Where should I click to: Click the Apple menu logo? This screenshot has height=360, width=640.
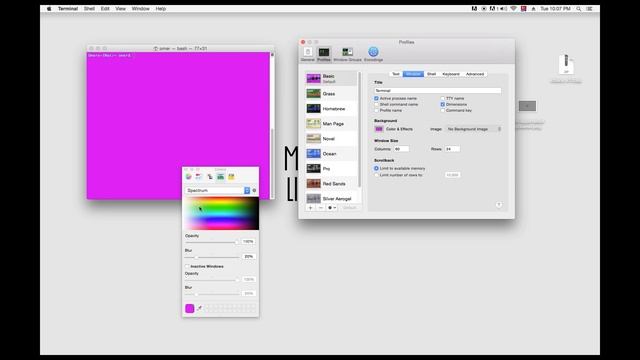coord(49,9)
